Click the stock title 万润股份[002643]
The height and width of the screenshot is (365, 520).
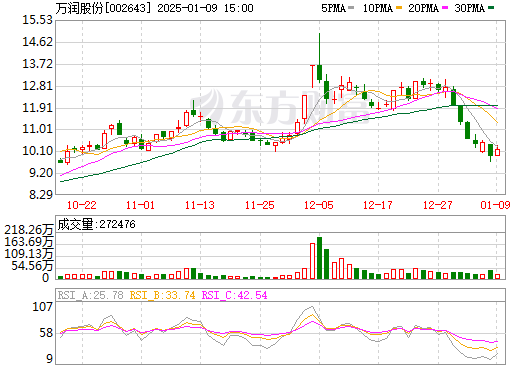tap(103, 8)
